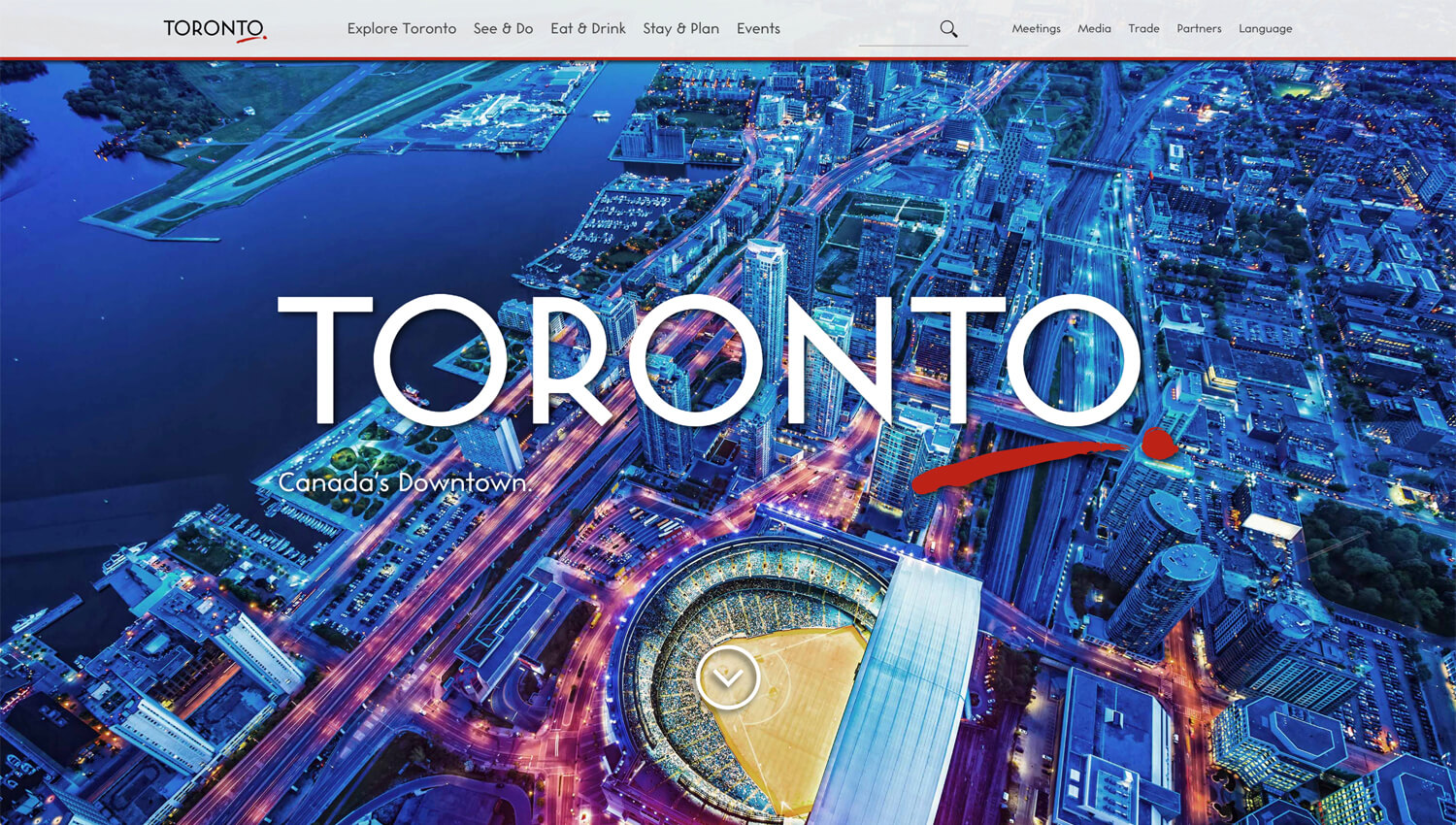Open the Language selector
Screen dimensions: 1456x825
1265,29
